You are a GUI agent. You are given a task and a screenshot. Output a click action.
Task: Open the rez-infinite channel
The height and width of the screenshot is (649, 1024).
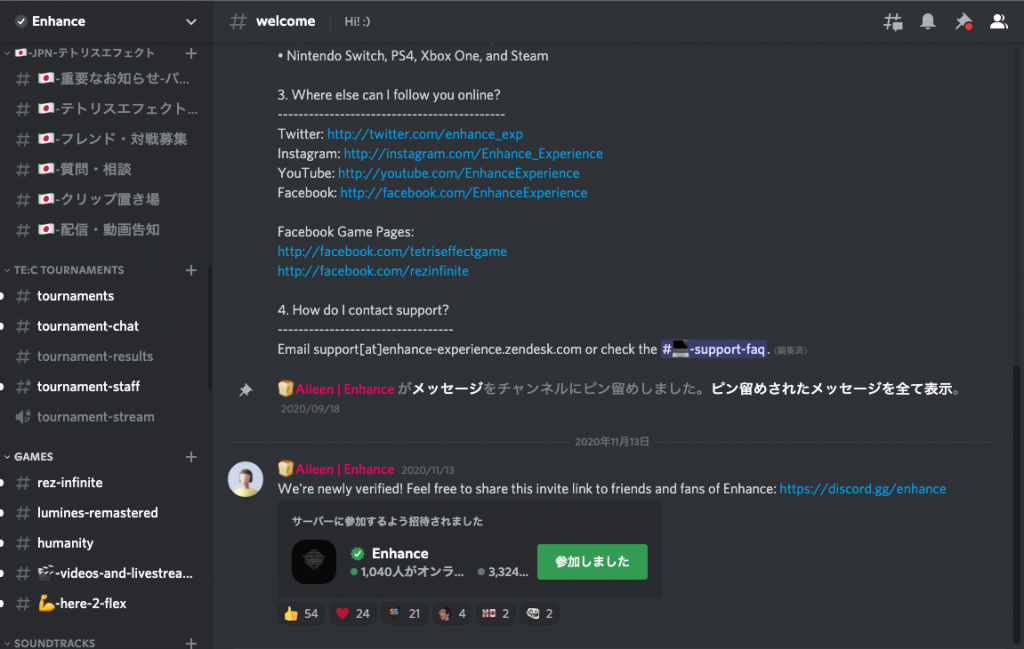70,483
